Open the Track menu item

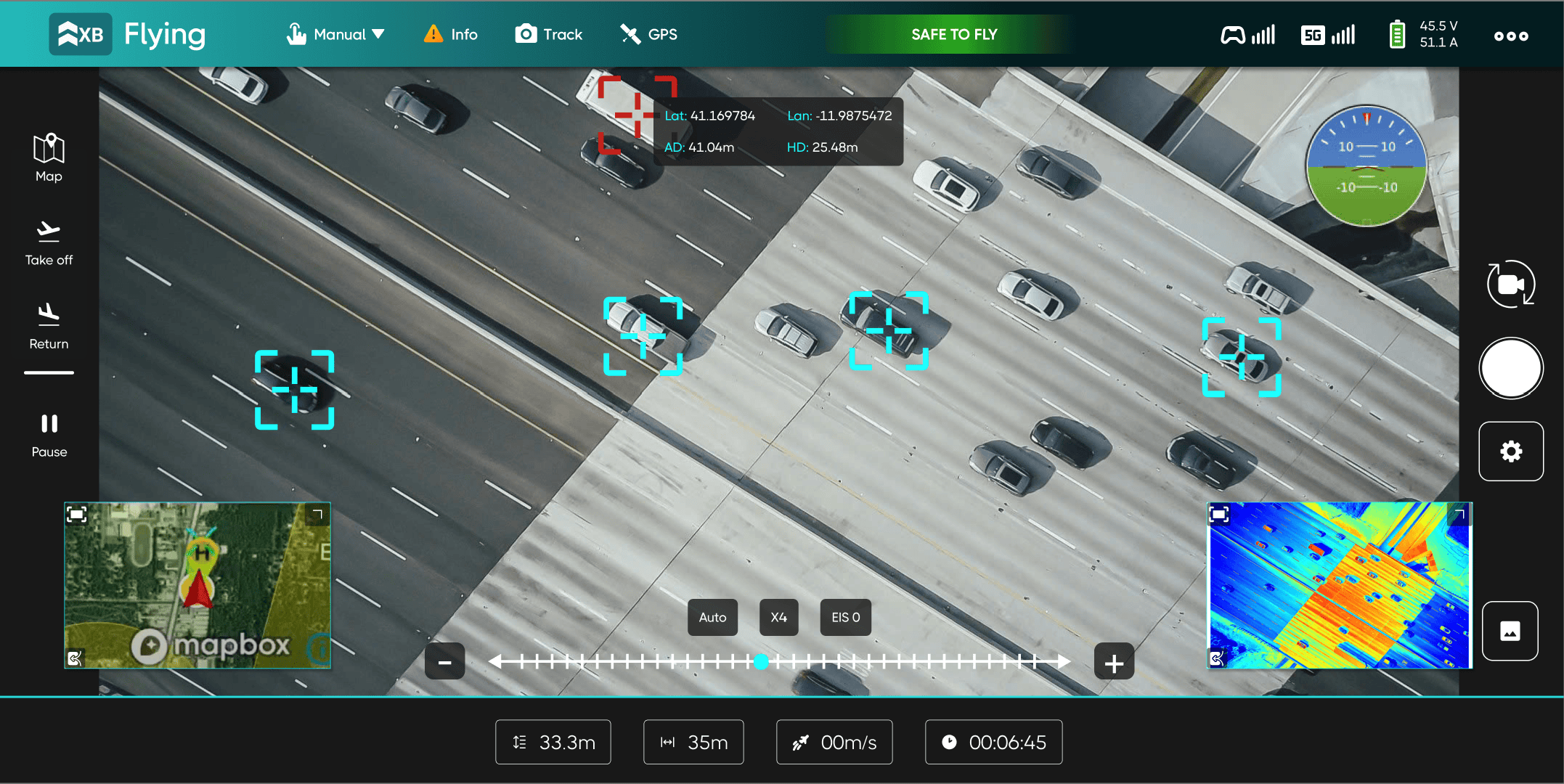(549, 34)
